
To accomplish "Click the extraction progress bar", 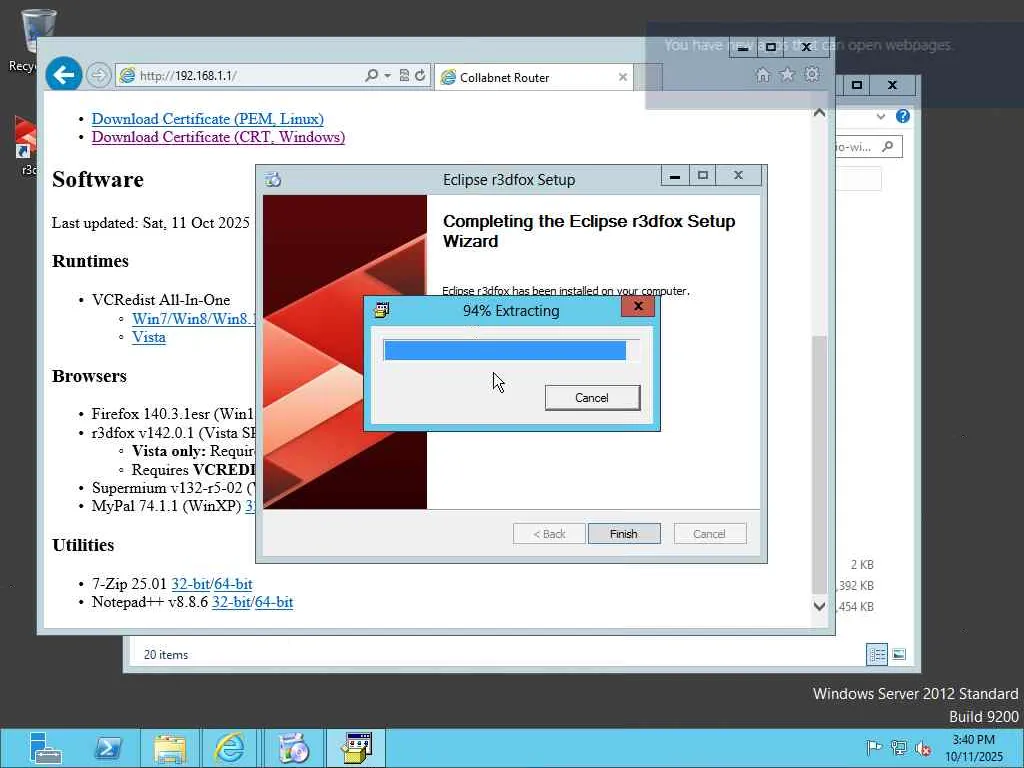I will pyautogui.click(x=511, y=351).
